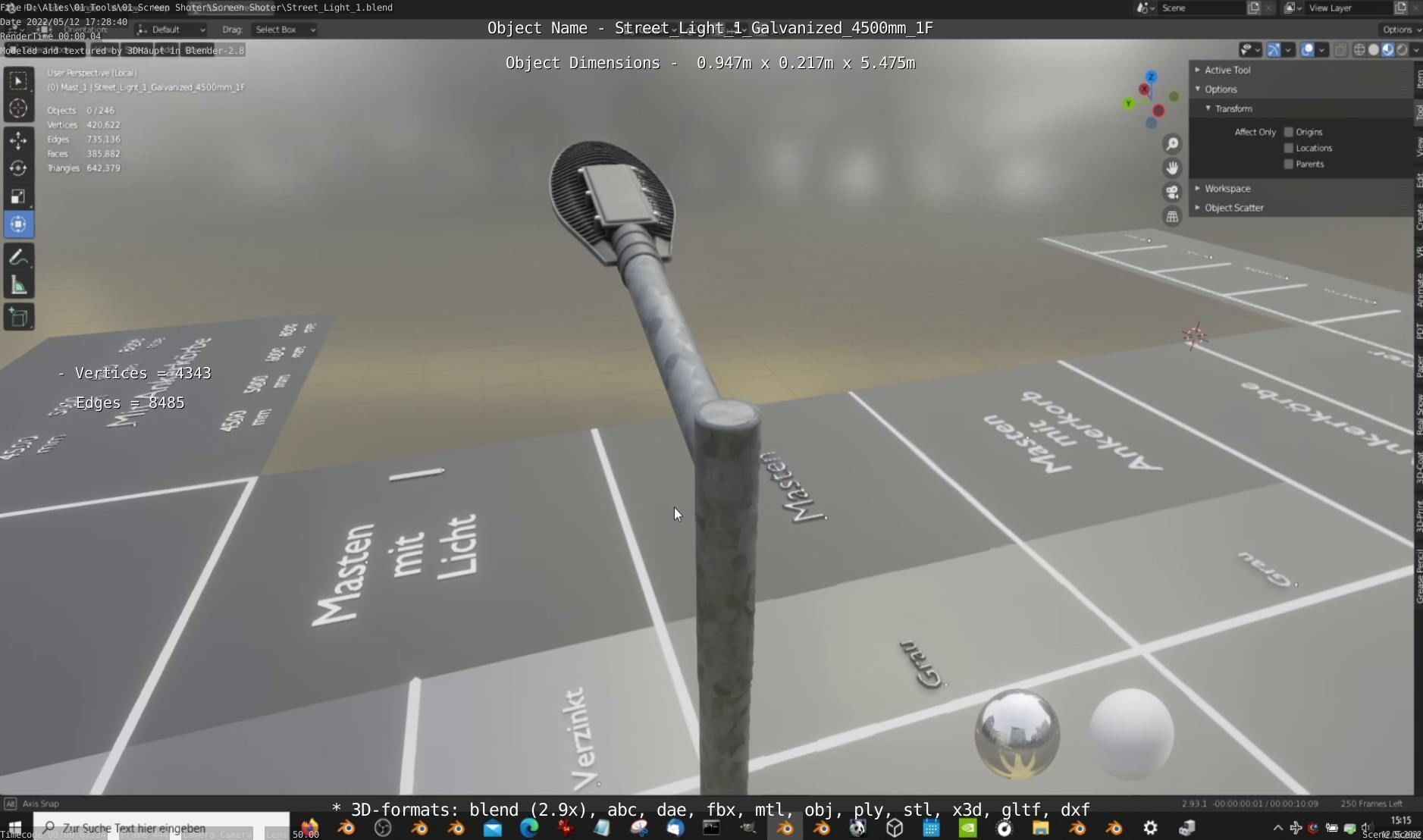Click new scene icon beside Scene field
Image resolution: width=1423 pixels, height=840 pixels.
[1254, 8]
